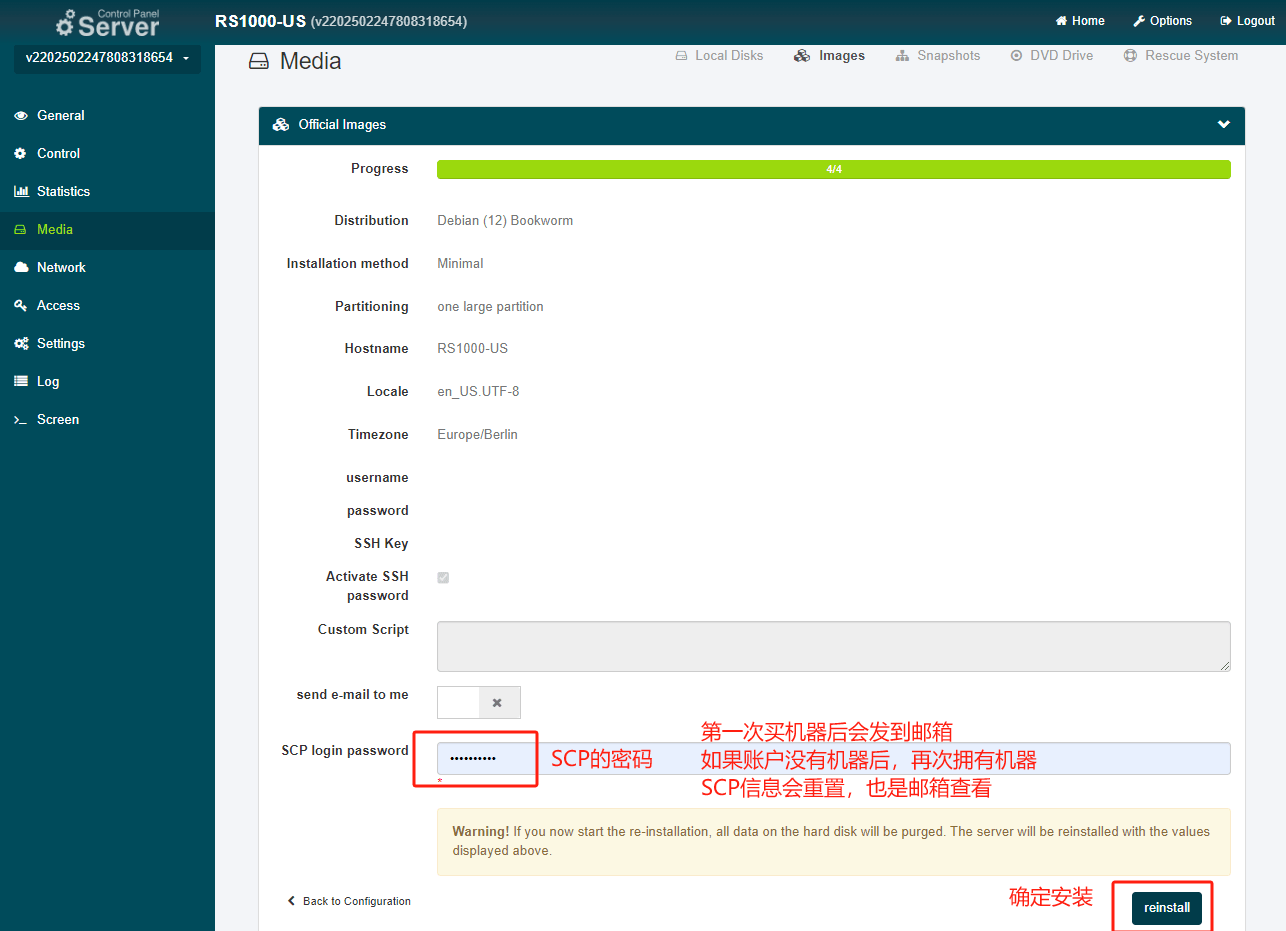Click the gear icon beside Control
Screen dimensions: 1286x931
(x=21, y=154)
